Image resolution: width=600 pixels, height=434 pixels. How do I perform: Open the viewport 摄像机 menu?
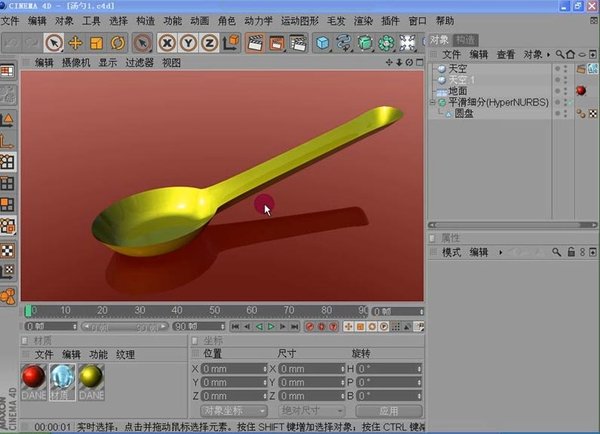click(x=76, y=62)
